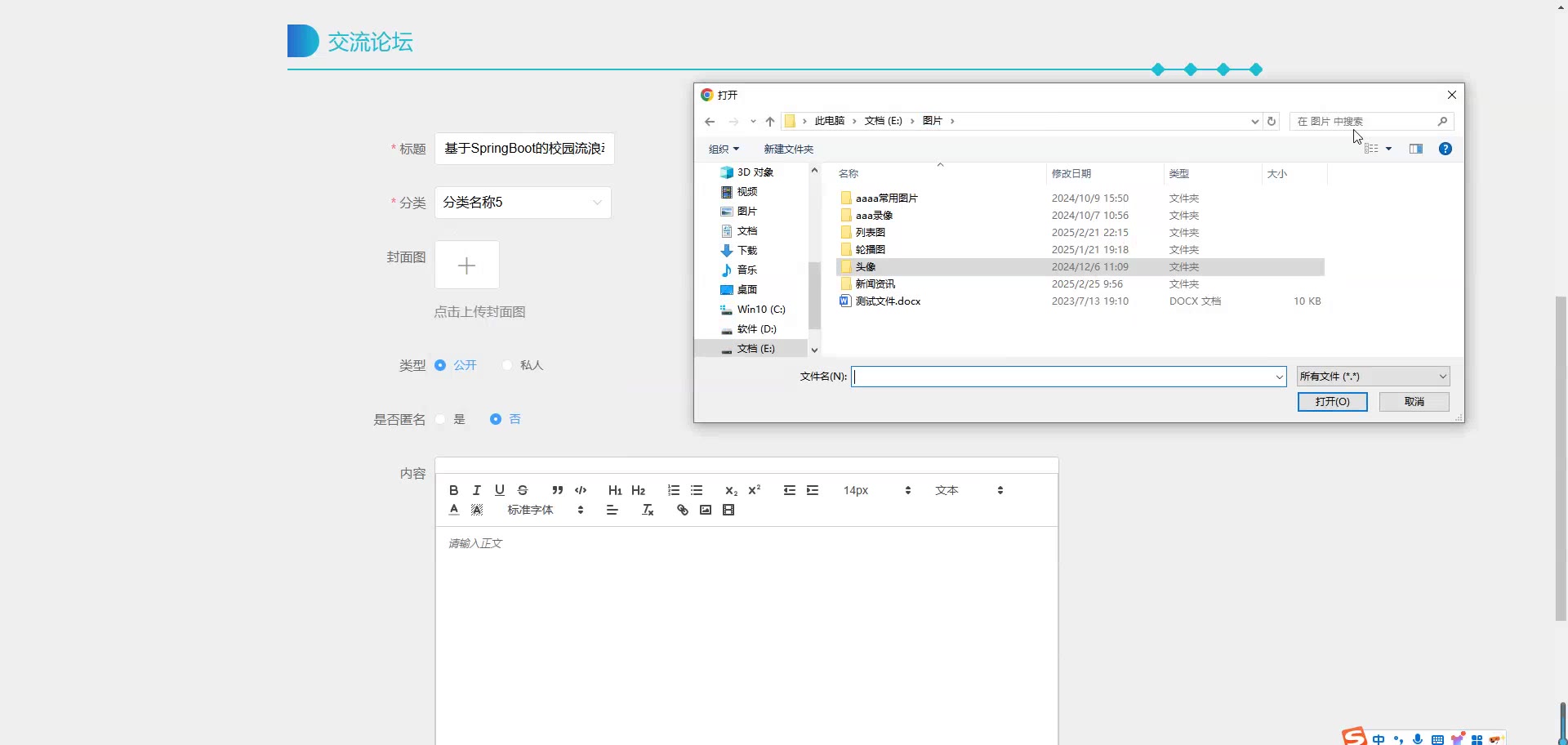Click the 文件名 input field

(1062, 377)
